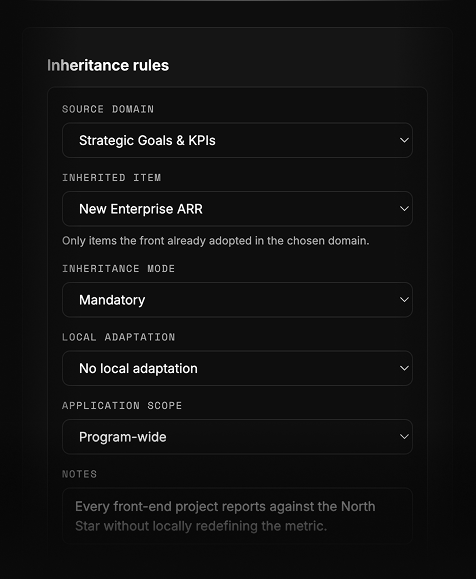Open the Local Adaptation dropdown showing No local adaptation
476x579 pixels.
pyautogui.click(x=237, y=368)
